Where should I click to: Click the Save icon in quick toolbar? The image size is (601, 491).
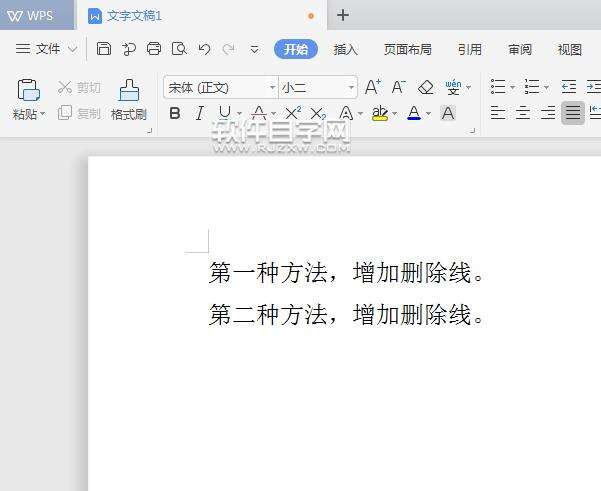103,49
